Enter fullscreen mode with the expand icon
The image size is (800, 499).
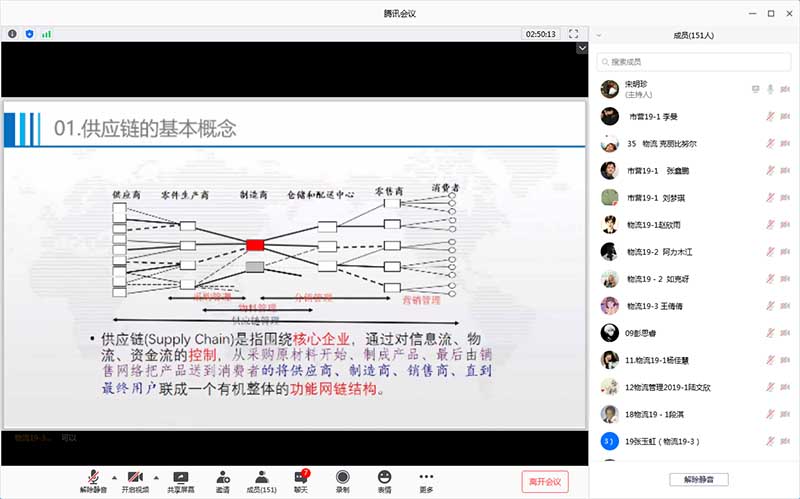point(574,33)
